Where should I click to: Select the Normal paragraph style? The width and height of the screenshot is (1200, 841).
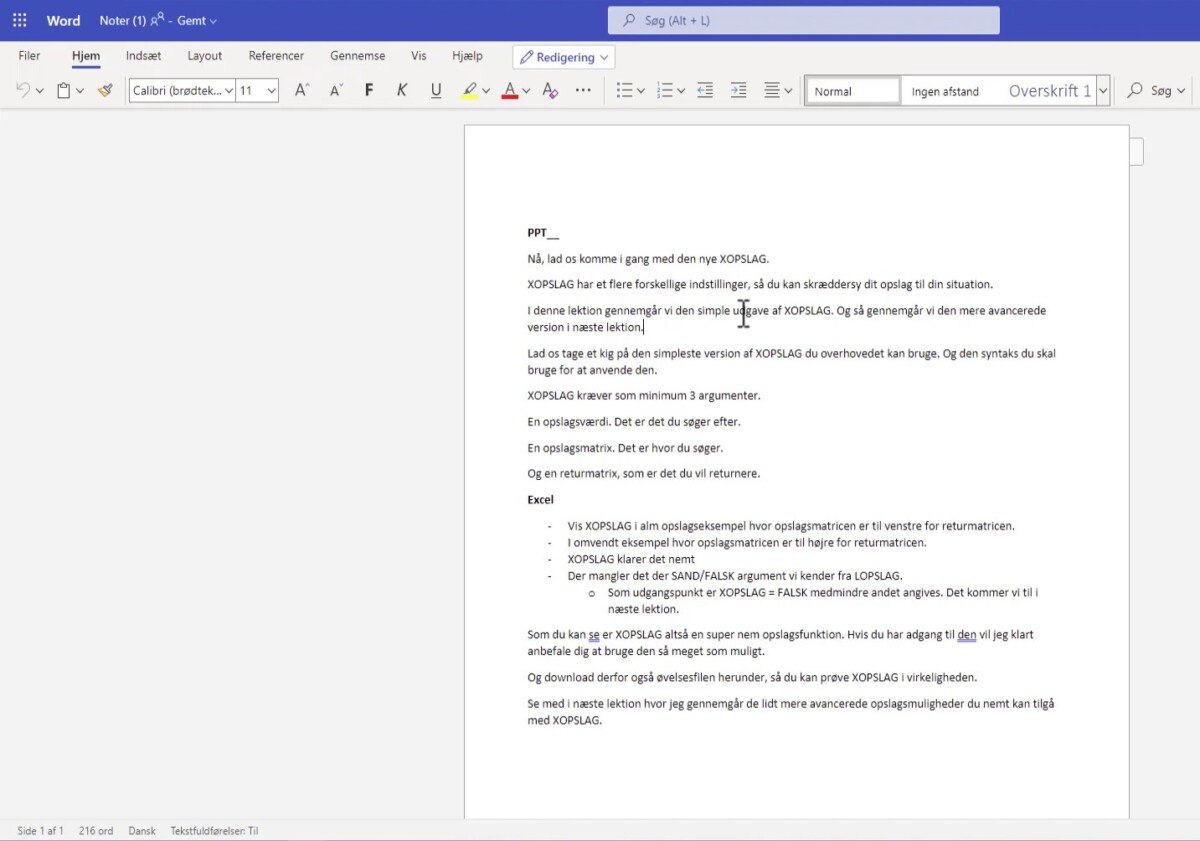851,90
